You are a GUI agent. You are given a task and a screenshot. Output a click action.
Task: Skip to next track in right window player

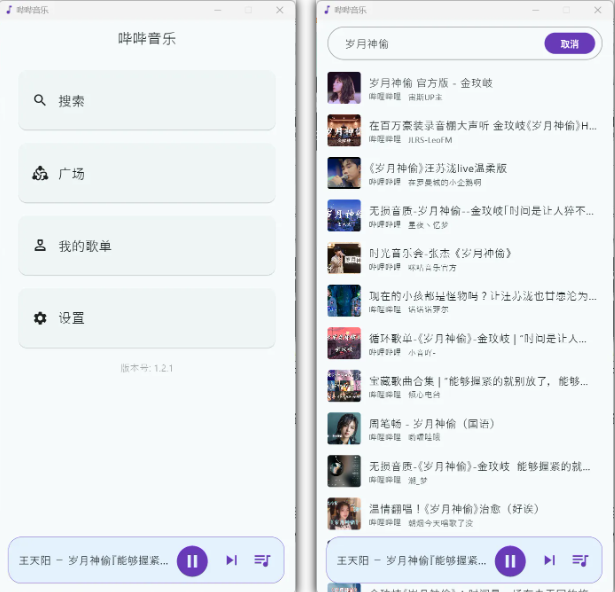[x=550, y=560]
